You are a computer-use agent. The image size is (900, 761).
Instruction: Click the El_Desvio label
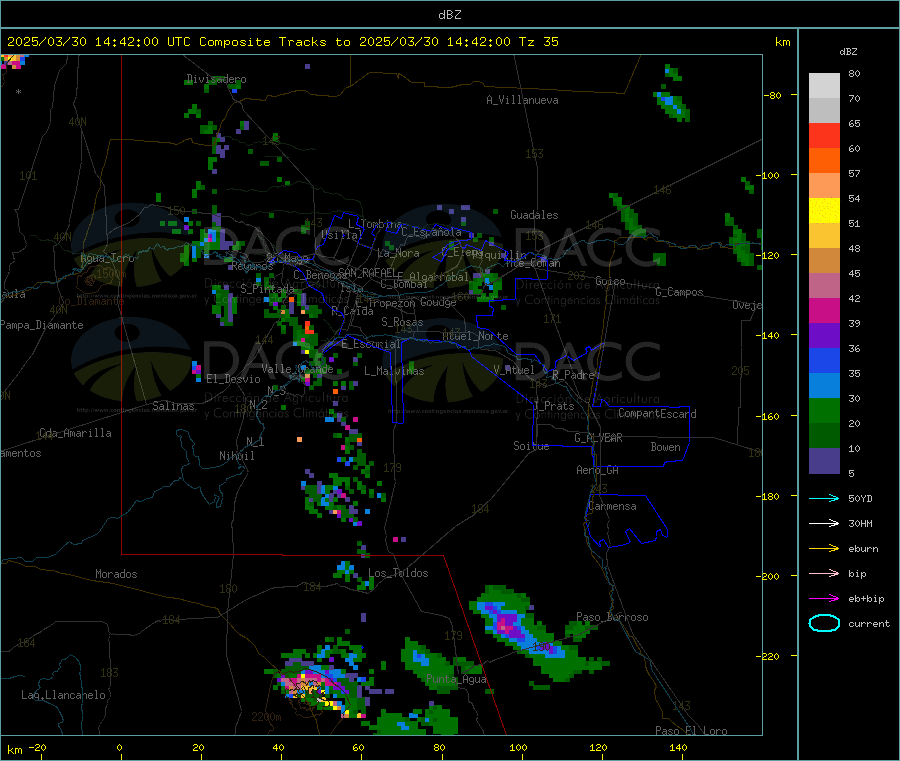(x=233, y=379)
